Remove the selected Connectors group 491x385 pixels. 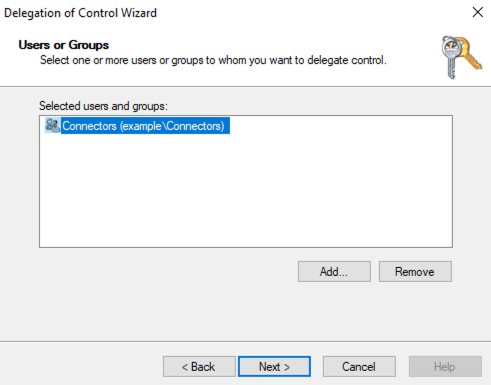point(415,271)
